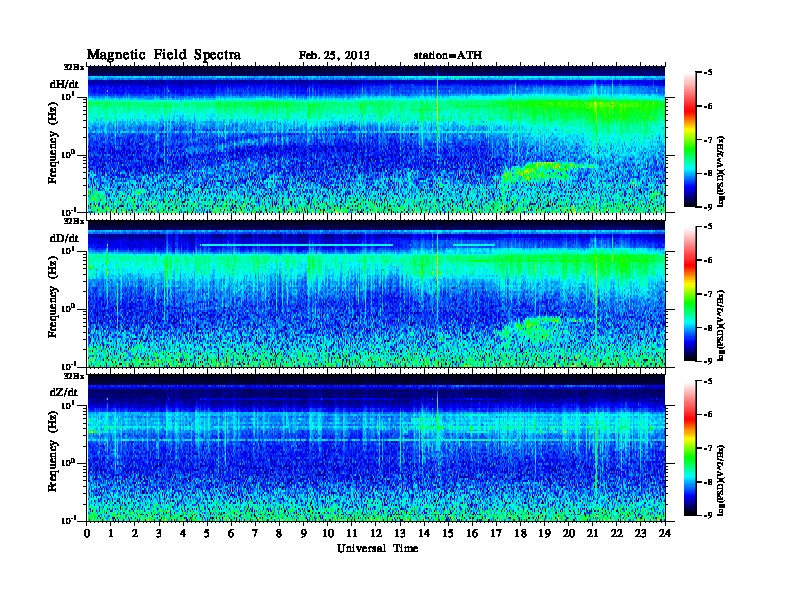Click the color scale bar beside dZ/dt panel
792x612 pixels.
click(x=690, y=448)
